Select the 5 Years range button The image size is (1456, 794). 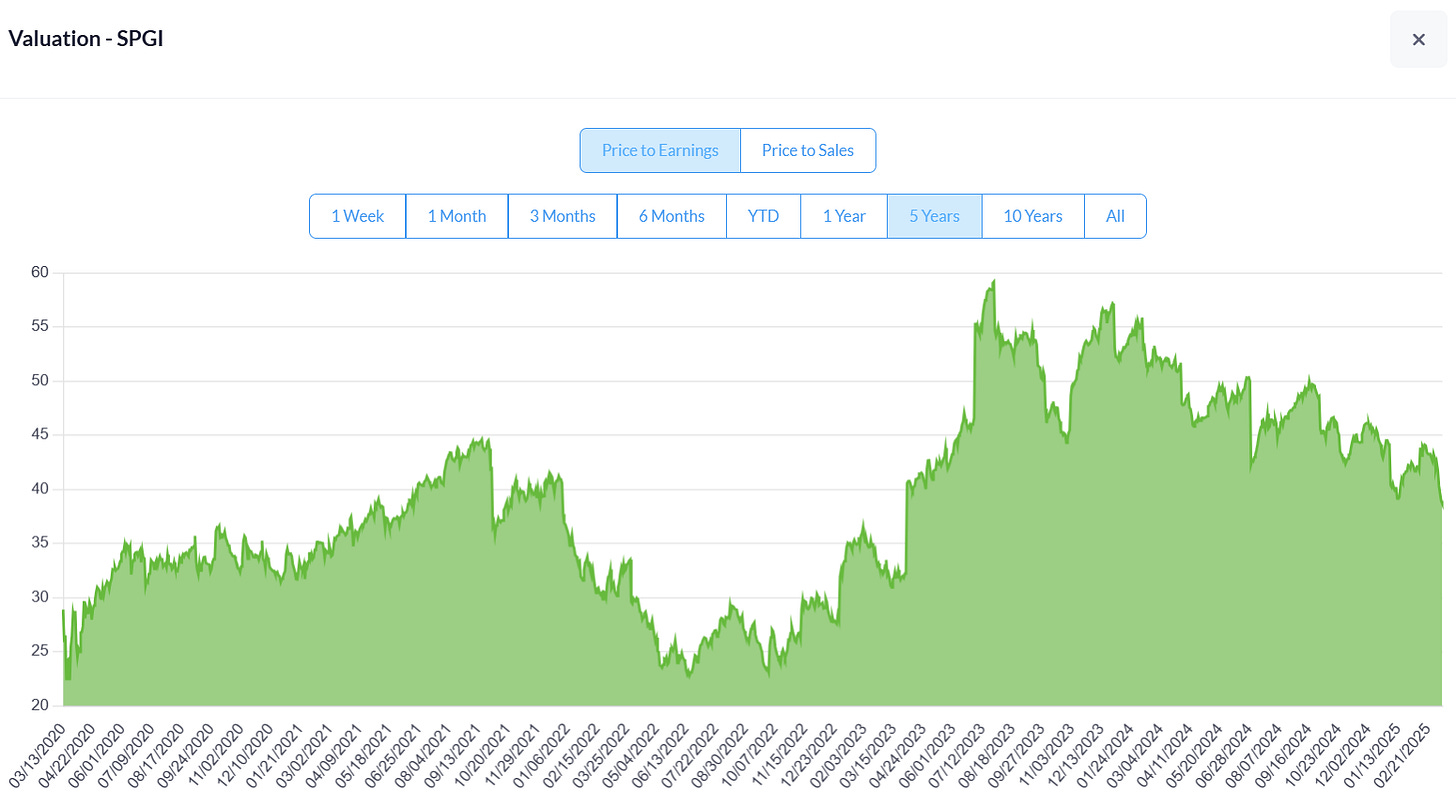pos(934,216)
